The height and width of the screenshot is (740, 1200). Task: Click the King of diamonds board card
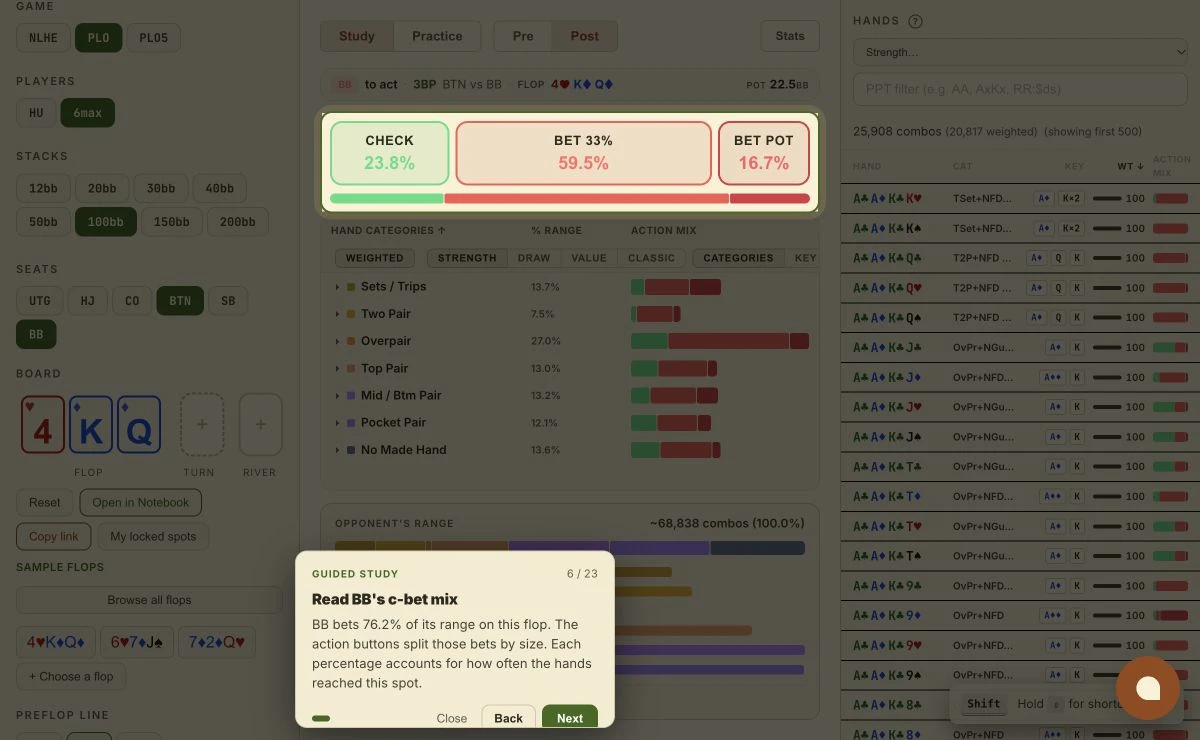91,424
